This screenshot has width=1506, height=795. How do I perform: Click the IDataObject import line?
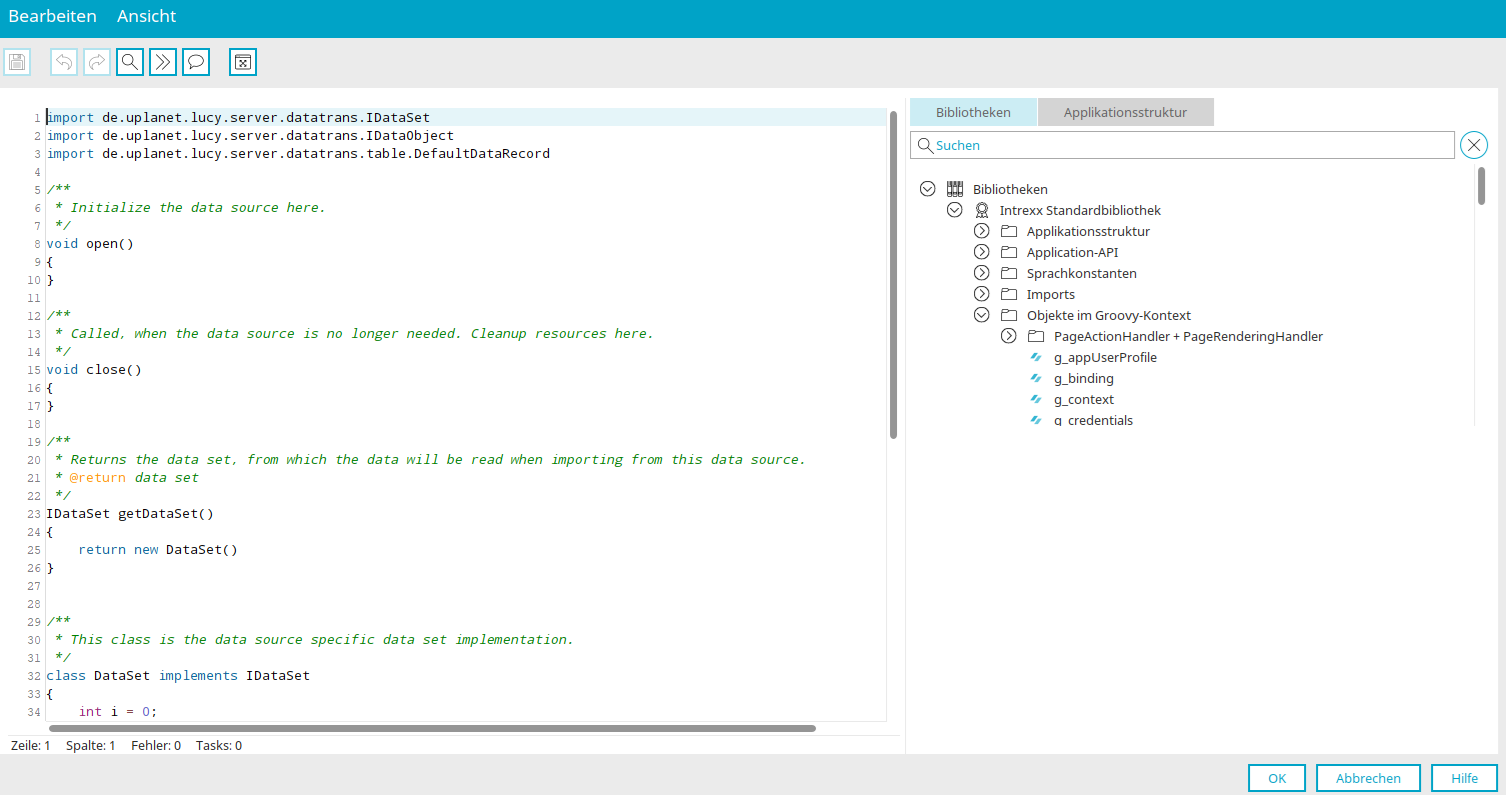(250, 135)
